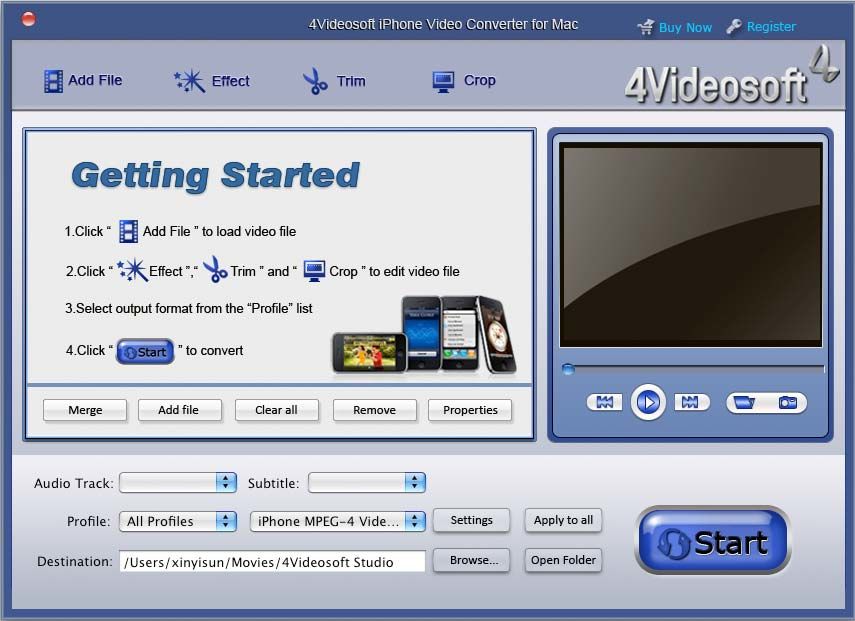This screenshot has width=855, height=621.
Task: Click the video preview screen
Action: 691,245
